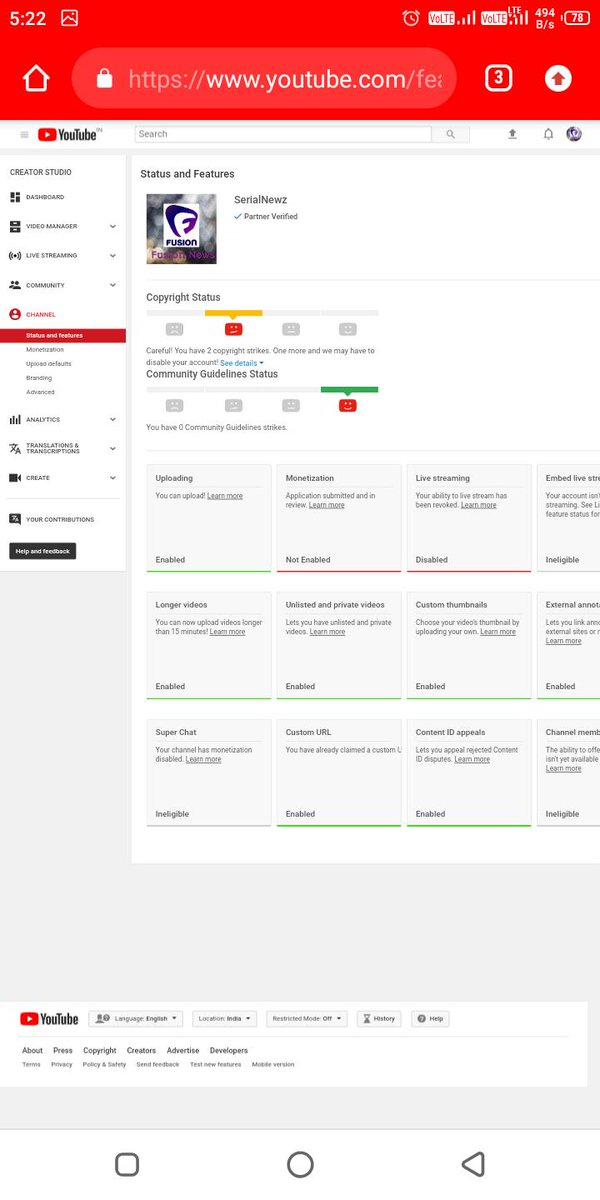This screenshot has height=1200, width=600.
Task: Click the Create camera icon
Action: point(15,478)
